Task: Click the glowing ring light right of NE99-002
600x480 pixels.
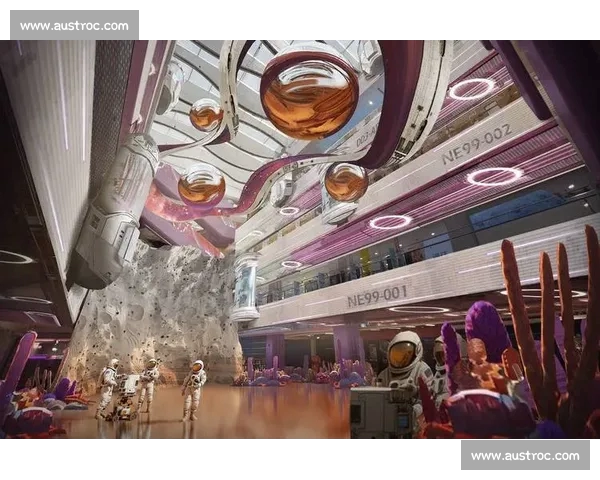Action: 494,176
